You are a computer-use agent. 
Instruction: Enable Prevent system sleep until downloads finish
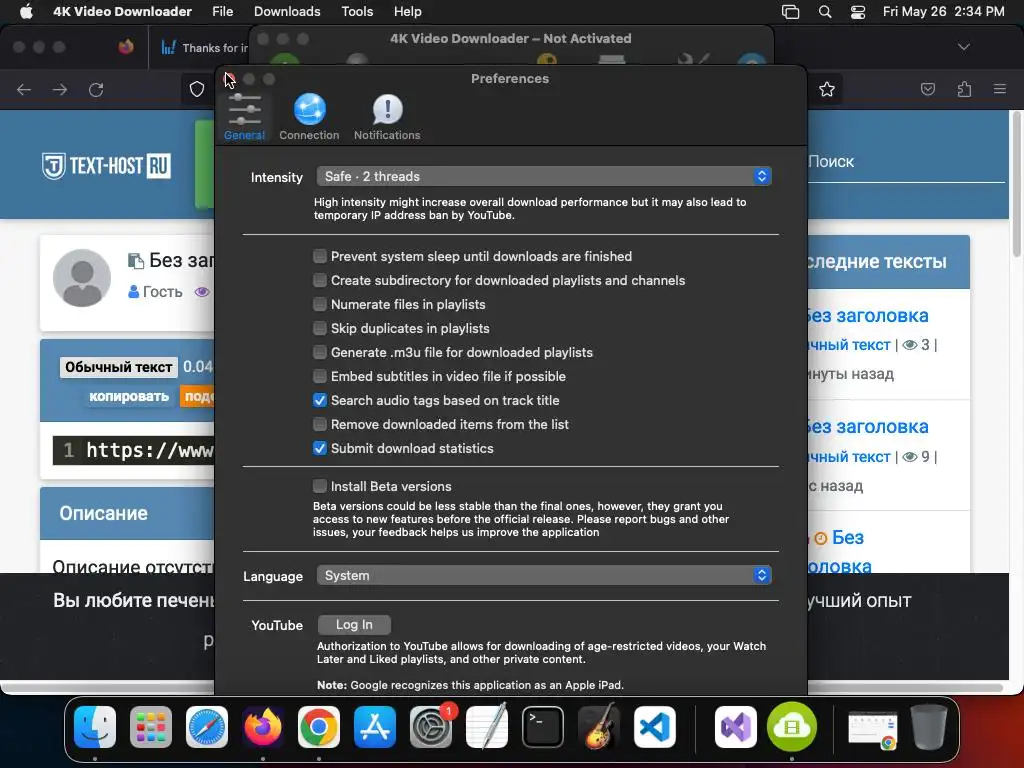tap(319, 256)
